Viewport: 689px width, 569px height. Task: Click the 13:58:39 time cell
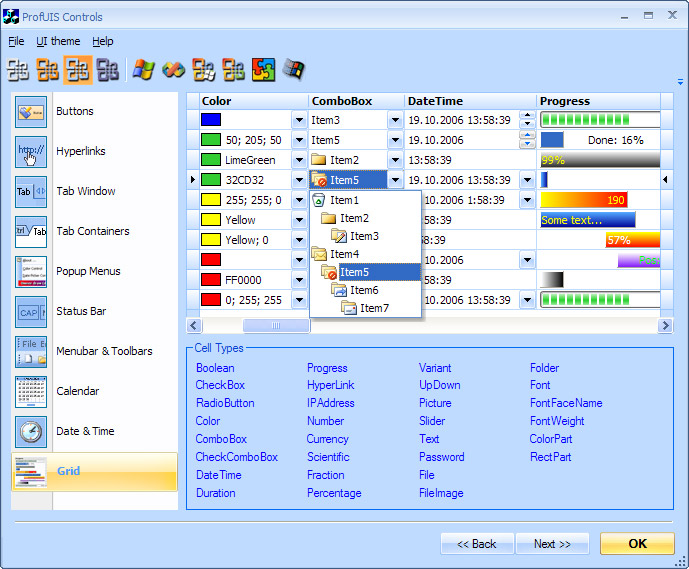coord(470,160)
